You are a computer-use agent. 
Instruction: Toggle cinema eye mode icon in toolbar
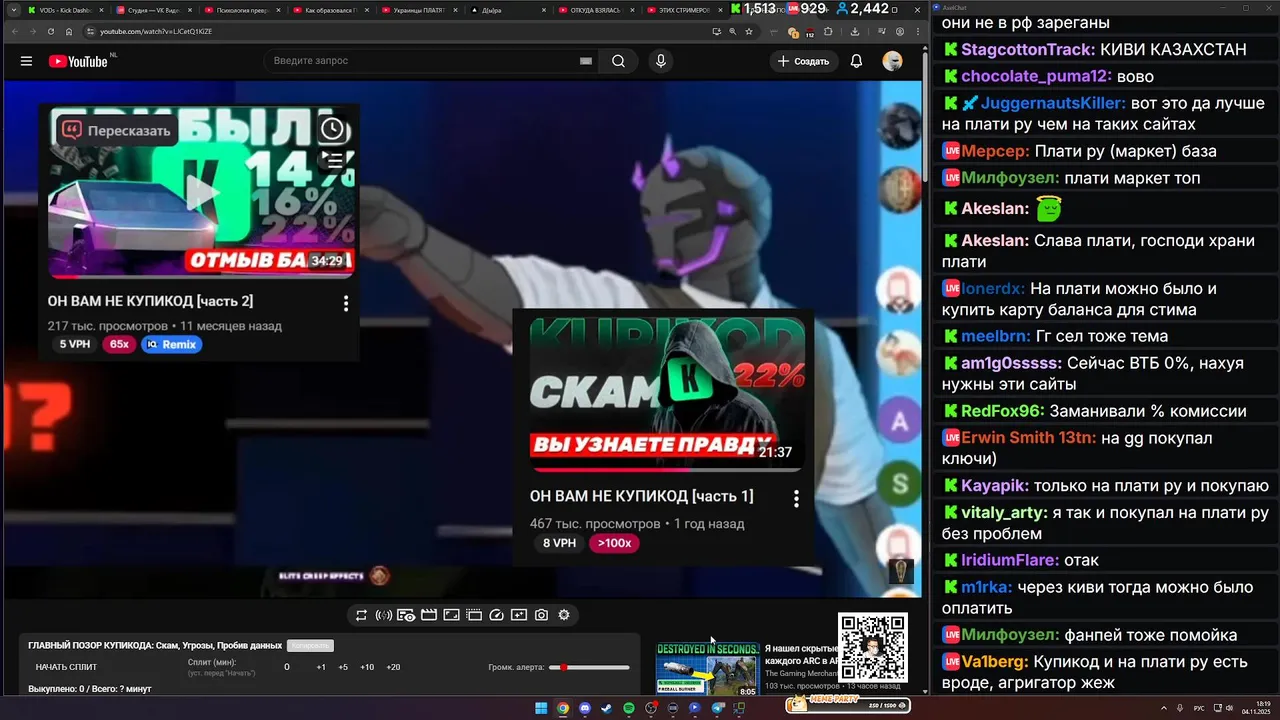[406, 615]
